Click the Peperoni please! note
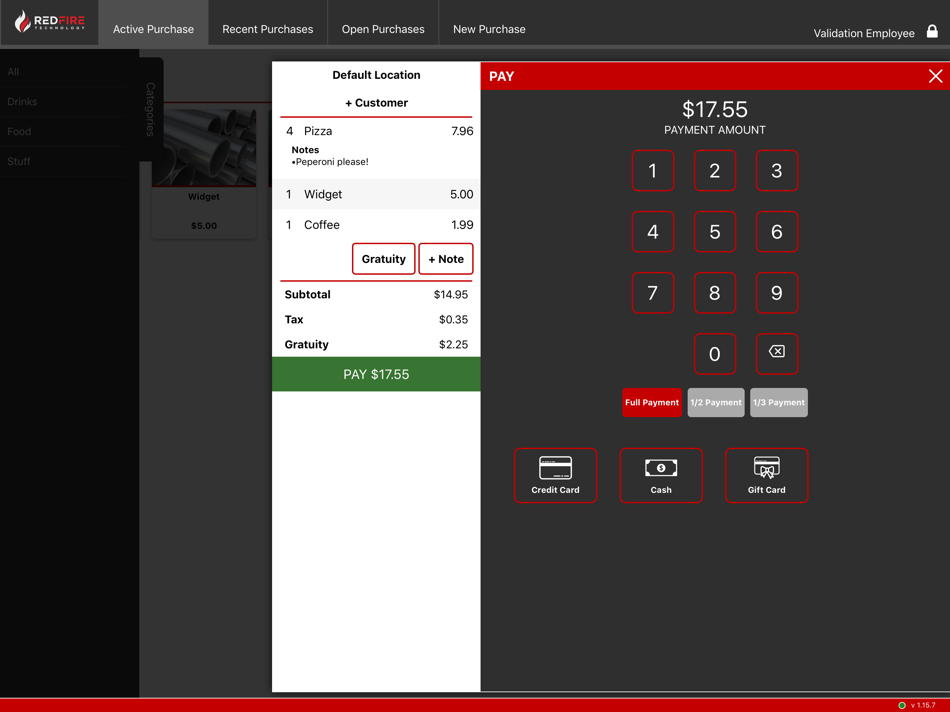 (x=330, y=162)
